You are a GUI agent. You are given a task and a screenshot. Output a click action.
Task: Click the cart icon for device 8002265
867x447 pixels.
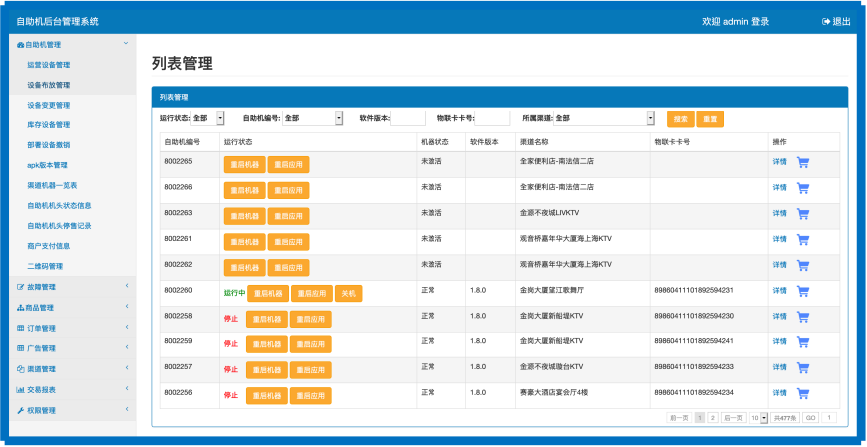(x=803, y=162)
